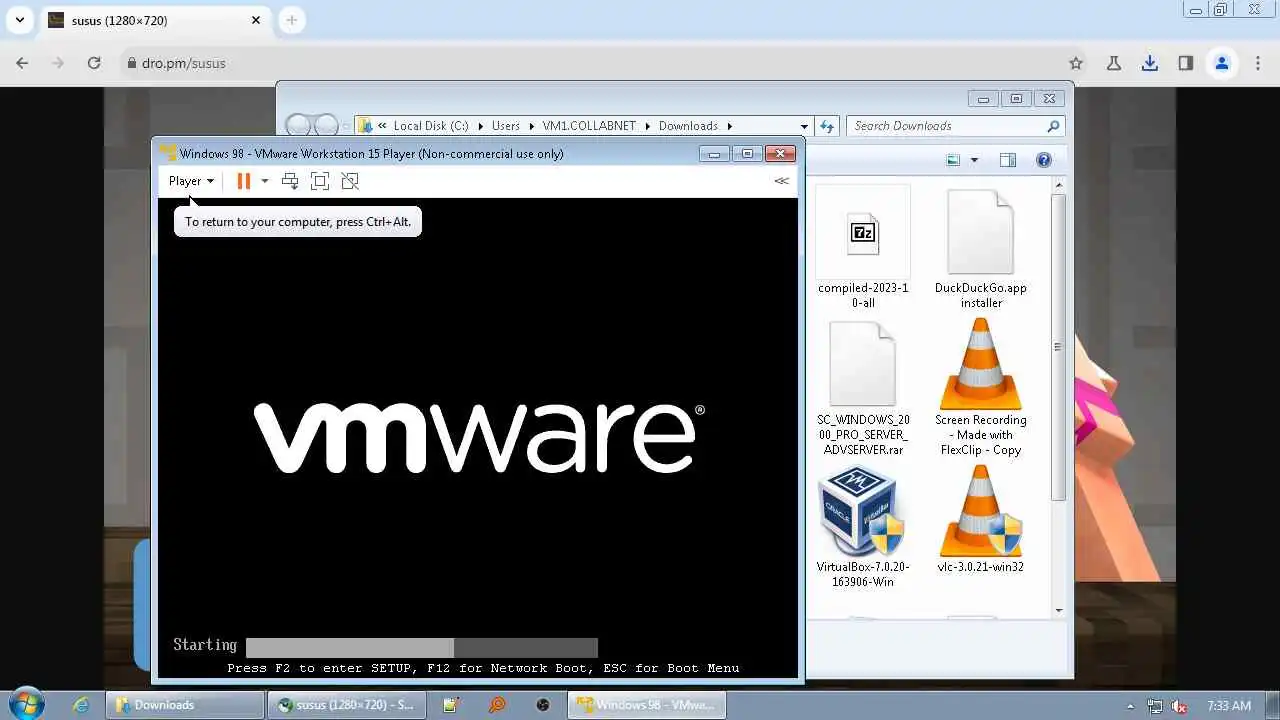Switch to susus browser taskbar button
This screenshot has width=1280, height=720.
pyautogui.click(x=346, y=705)
